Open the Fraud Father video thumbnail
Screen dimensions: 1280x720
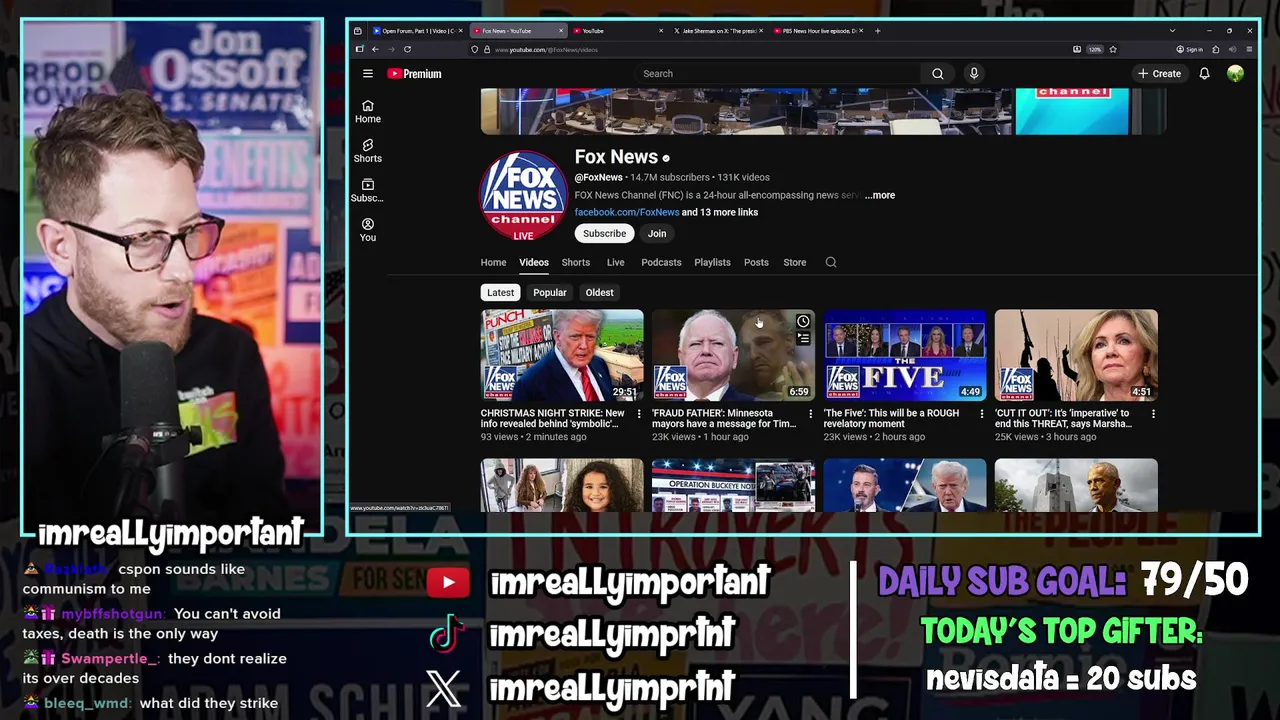click(x=733, y=355)
